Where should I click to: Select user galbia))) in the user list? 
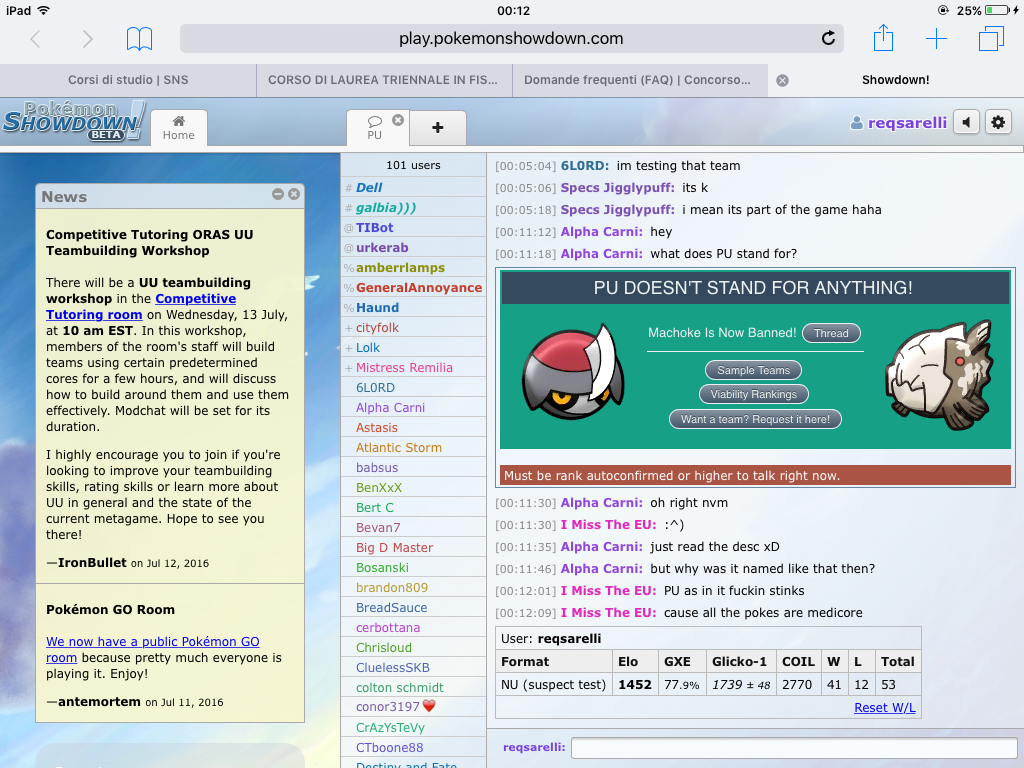pos(413,208)
